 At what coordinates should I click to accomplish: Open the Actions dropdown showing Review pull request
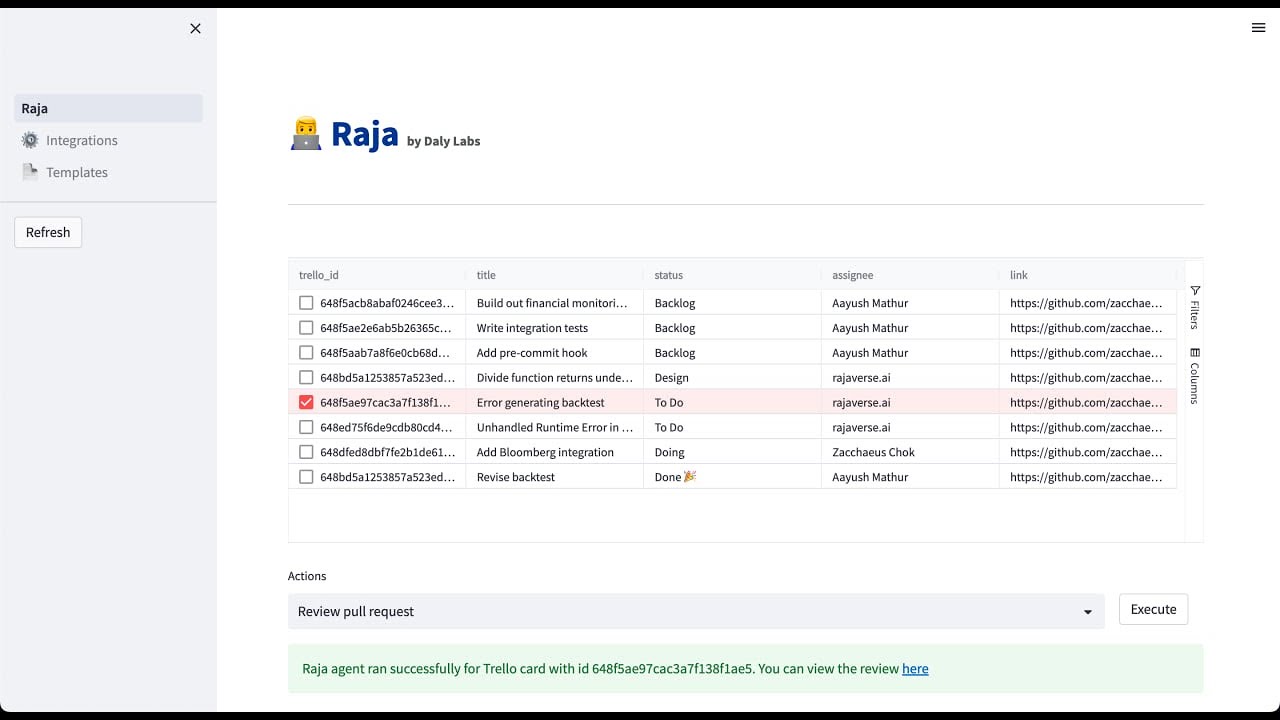(x=696, y=611)
